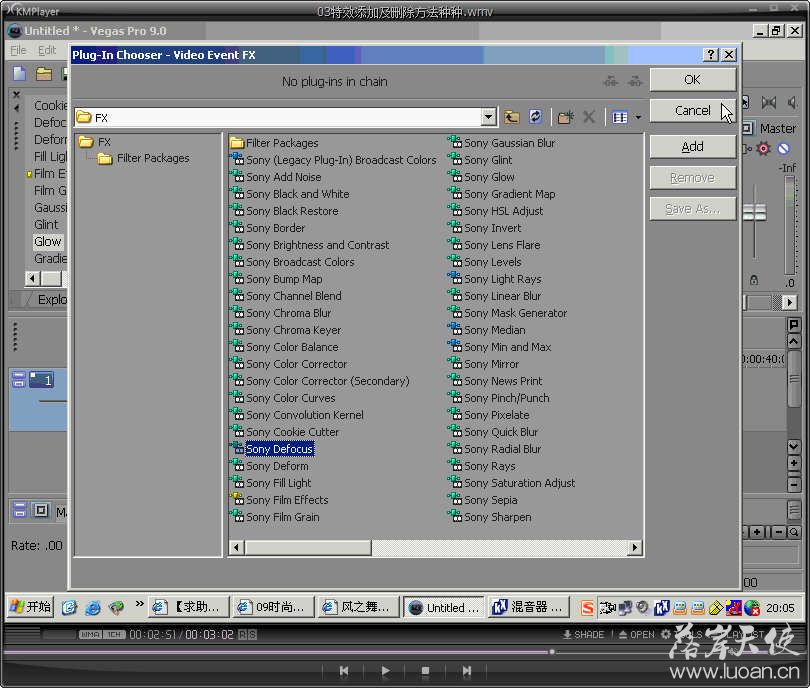The height and width of the screenshot is (688, 810).
Task: Select Glow in the Vegas effects list
Action: pos(48,242)
